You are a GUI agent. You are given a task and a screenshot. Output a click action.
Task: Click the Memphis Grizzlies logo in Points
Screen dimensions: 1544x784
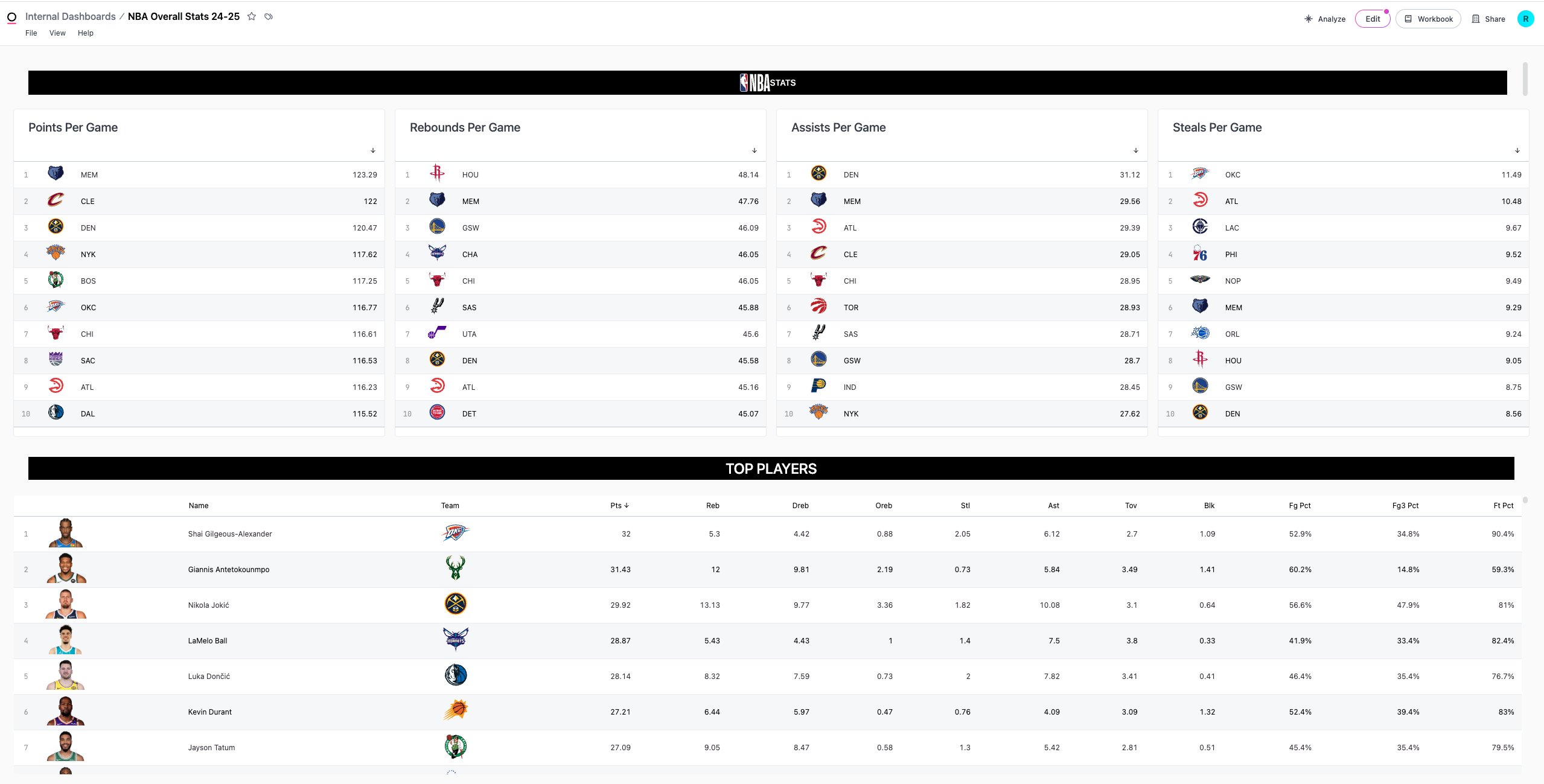point(56,174)
